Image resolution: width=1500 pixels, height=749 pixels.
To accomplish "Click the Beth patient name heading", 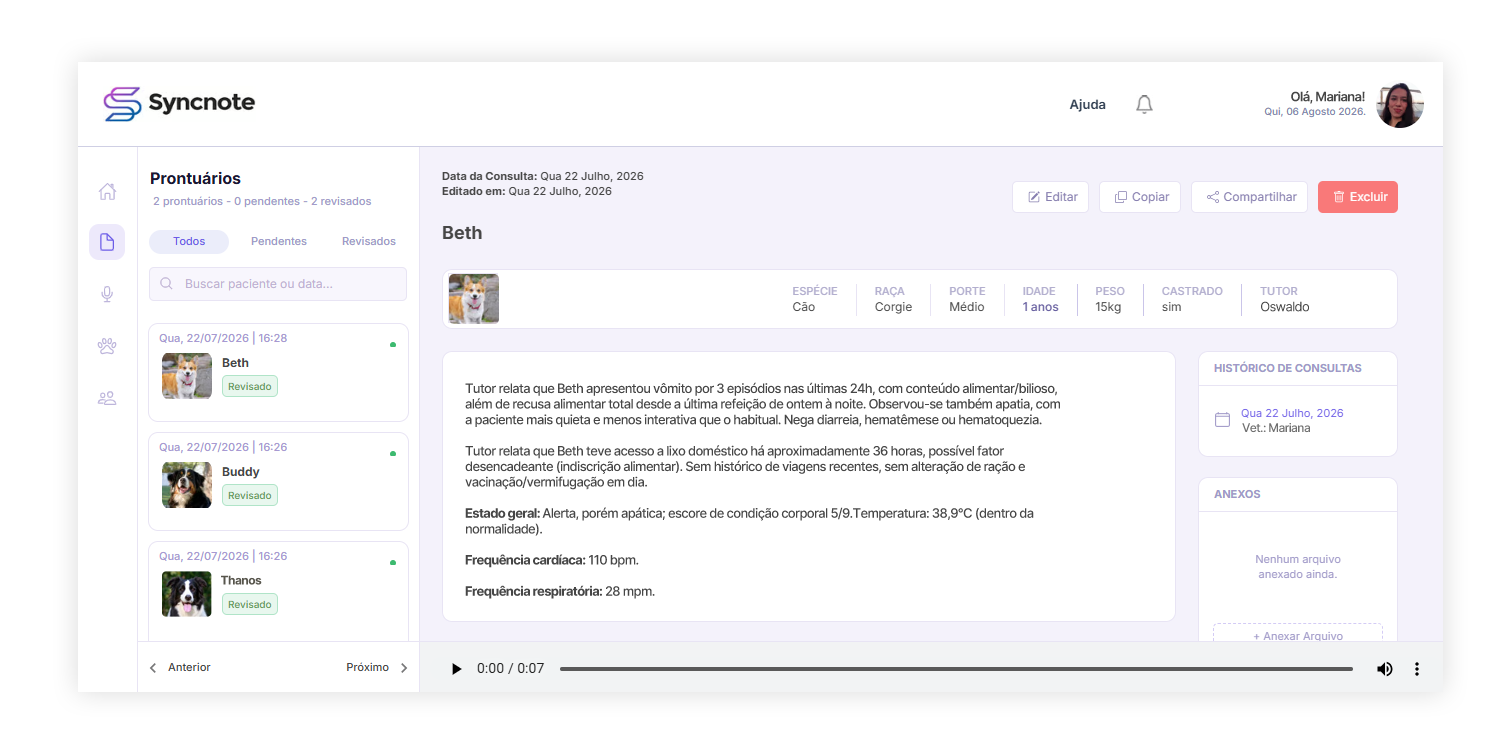I will pos(462,233).
